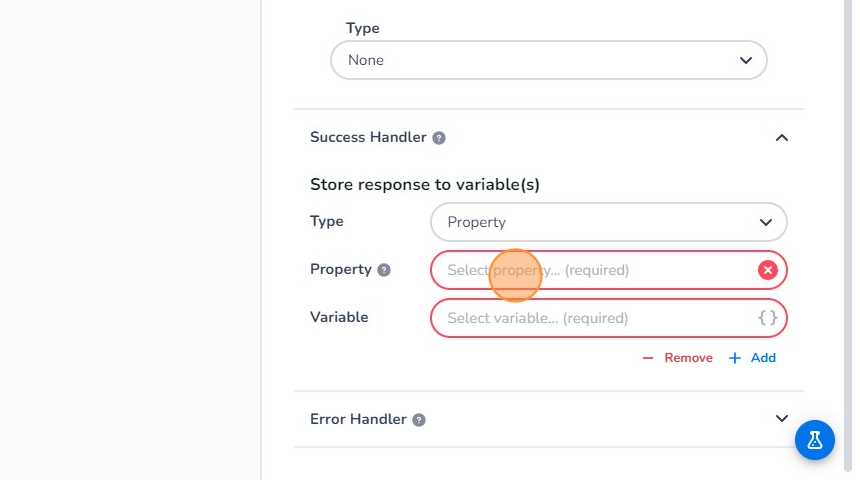Viewport: 860px width, 480px height.
Task: Click the blue flask test button
Action: click(815, 440)
